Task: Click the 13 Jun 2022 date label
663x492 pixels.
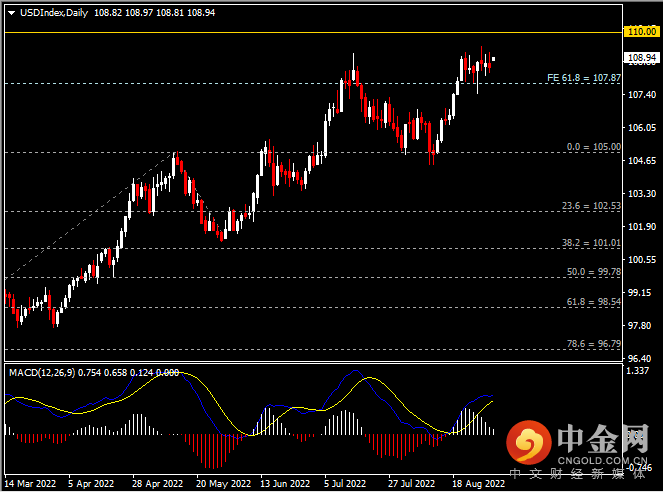Action: click(285, 484)
